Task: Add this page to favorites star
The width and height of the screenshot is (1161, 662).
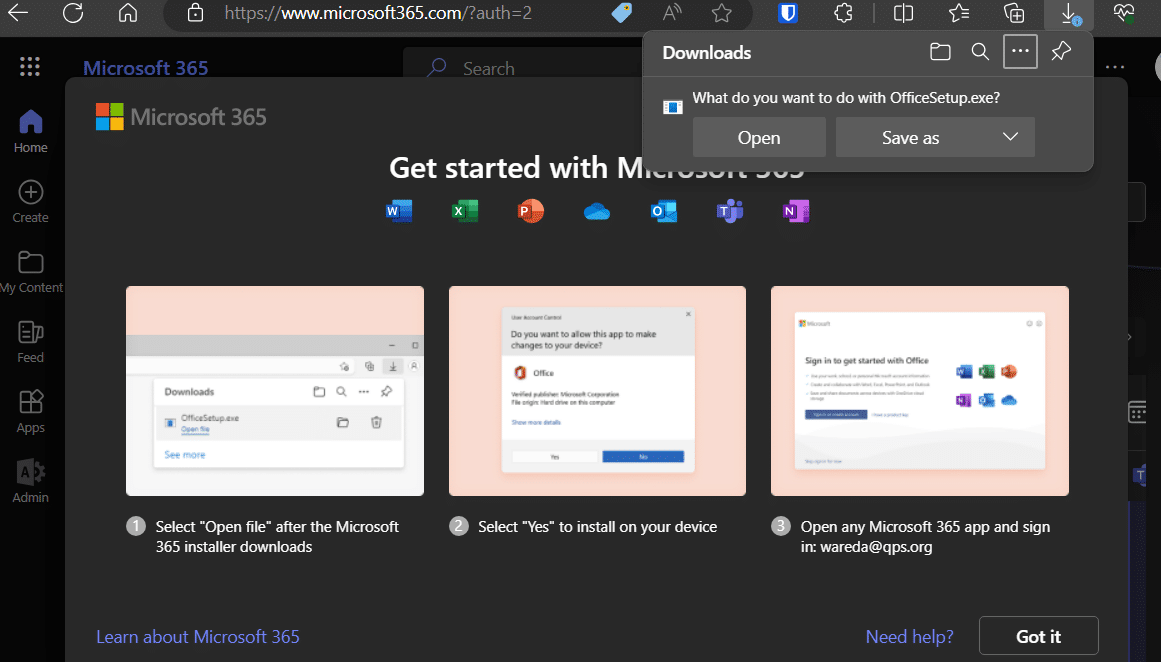Action: tap(721, 13)
